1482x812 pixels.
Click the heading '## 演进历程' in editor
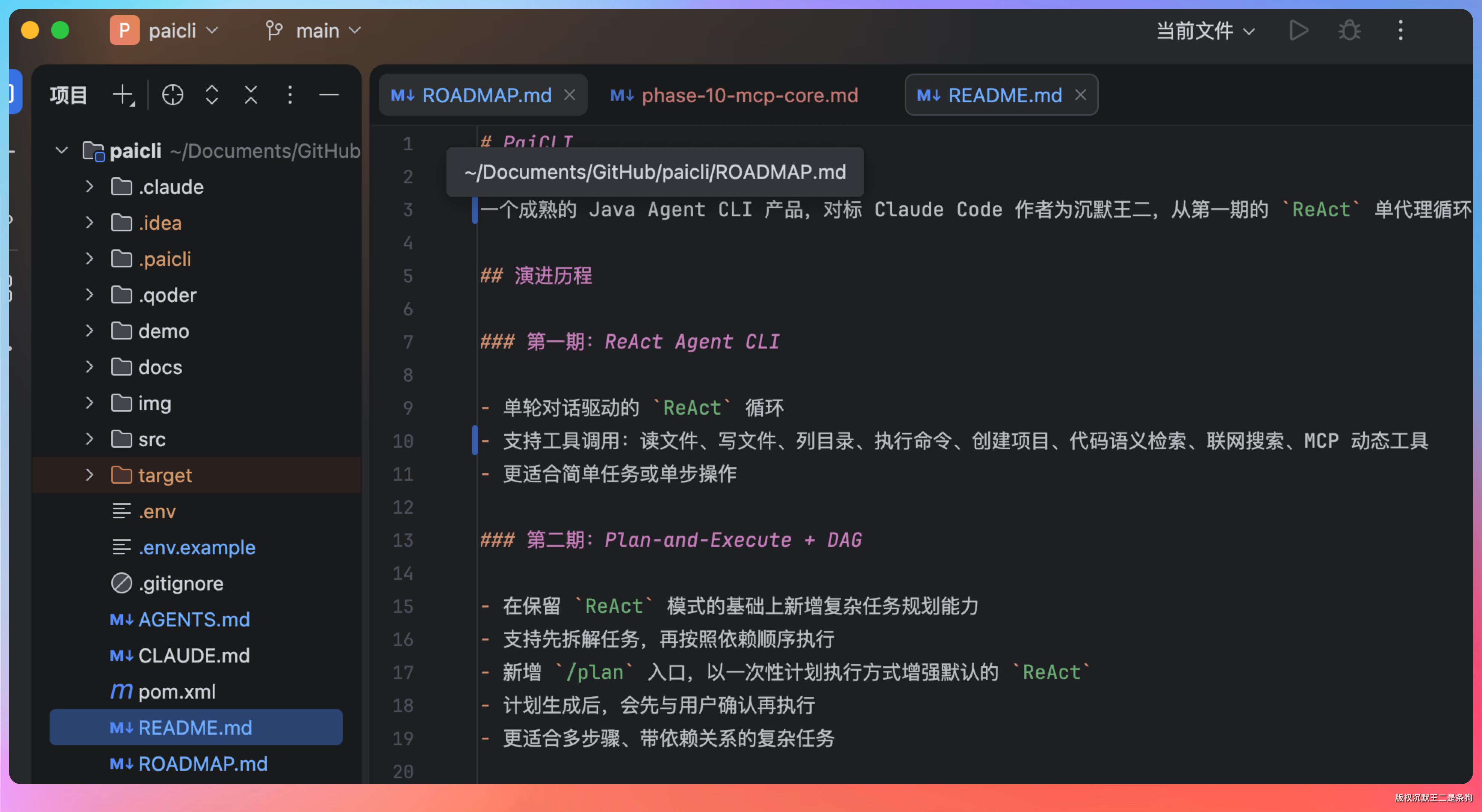click(536, 276)
